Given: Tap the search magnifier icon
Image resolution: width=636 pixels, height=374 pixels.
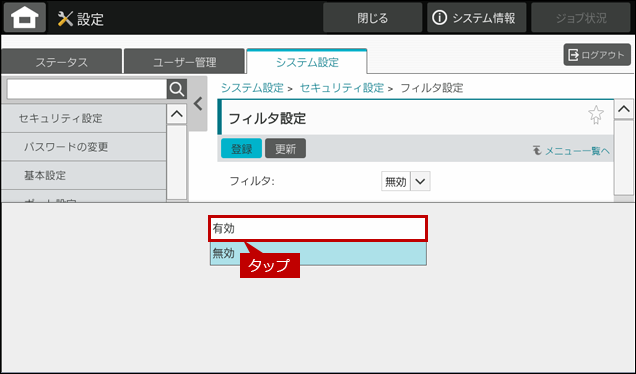Looking at the screenshot, I should point(177,89).
